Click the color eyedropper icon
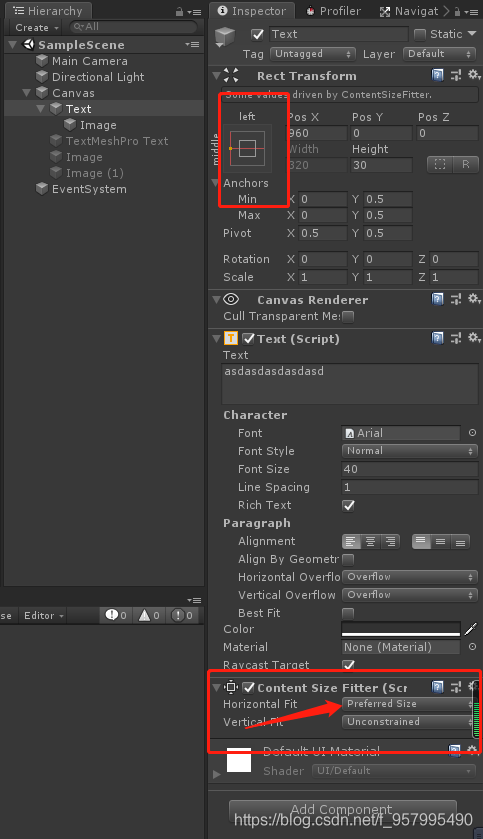The width and height of the screenshot is (483, 839). [x=470, y=629]
